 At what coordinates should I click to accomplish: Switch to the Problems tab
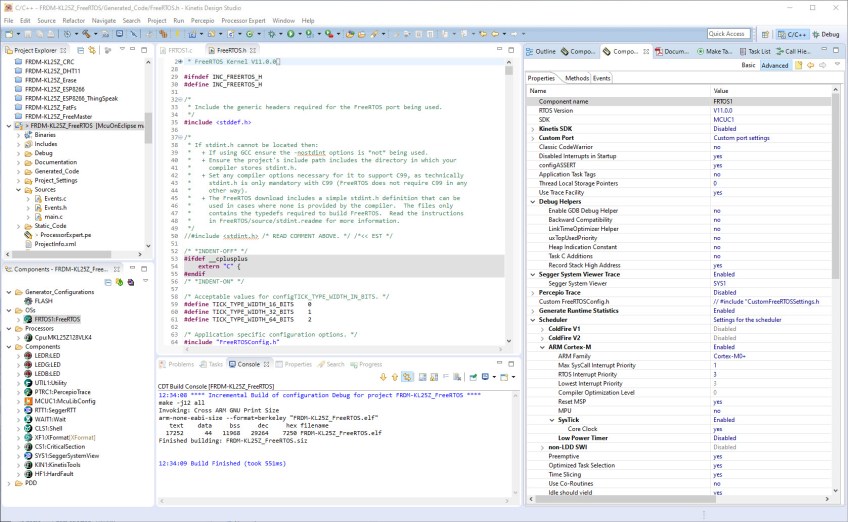pyautogui.click(x=180, y=364)
